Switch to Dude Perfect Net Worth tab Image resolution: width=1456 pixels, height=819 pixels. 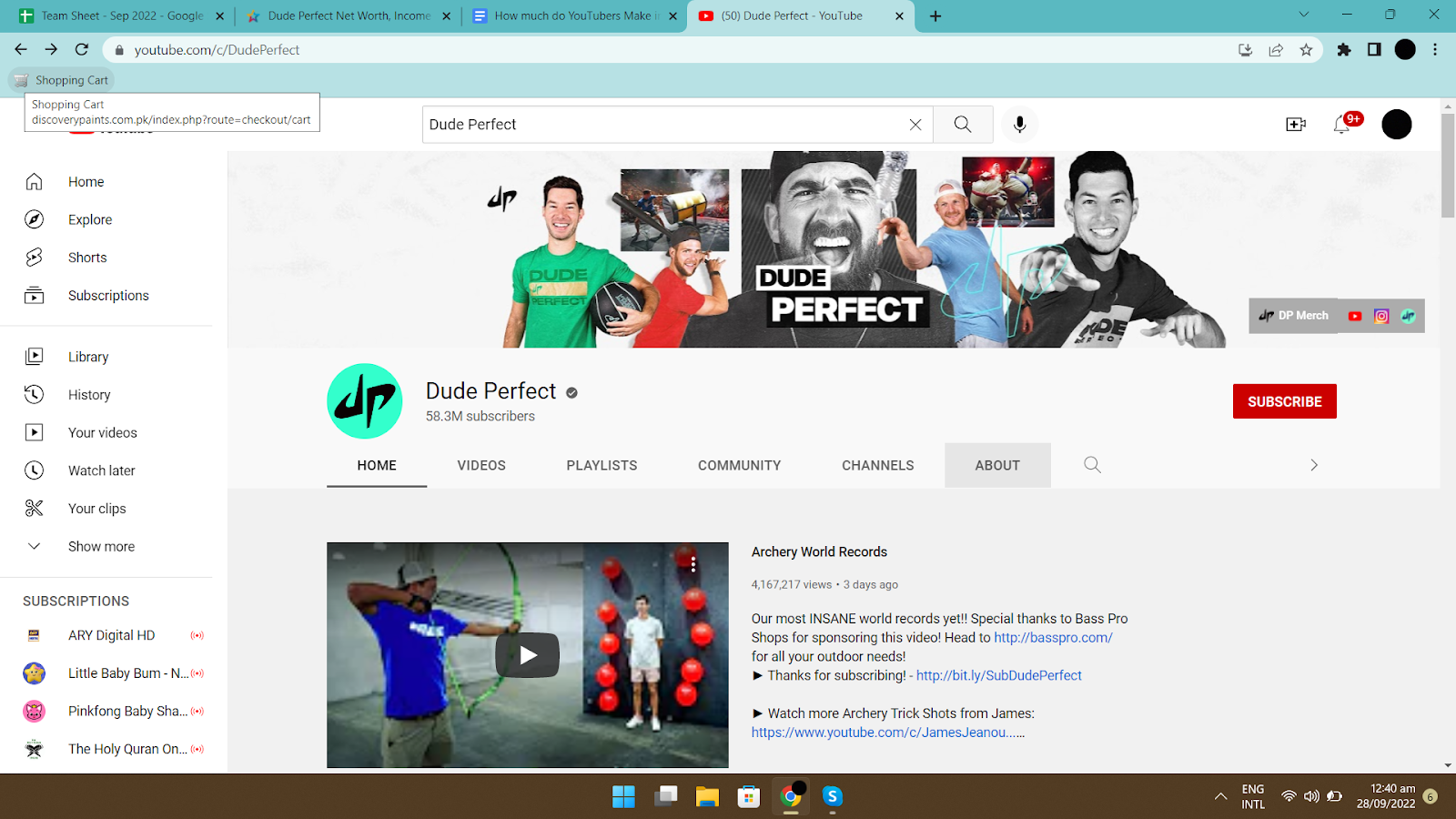tap(349, 15)
